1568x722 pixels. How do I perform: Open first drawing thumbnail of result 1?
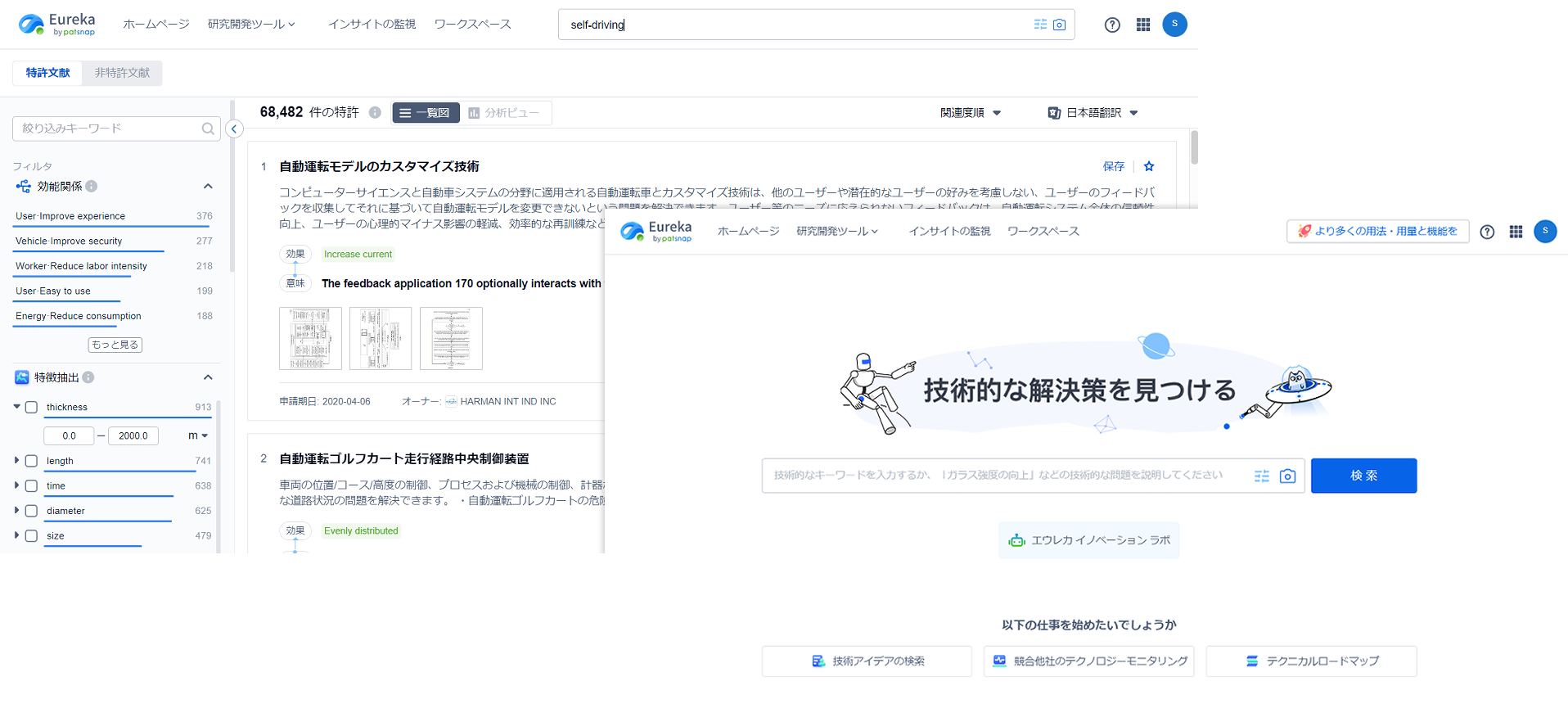click(310, 339)
